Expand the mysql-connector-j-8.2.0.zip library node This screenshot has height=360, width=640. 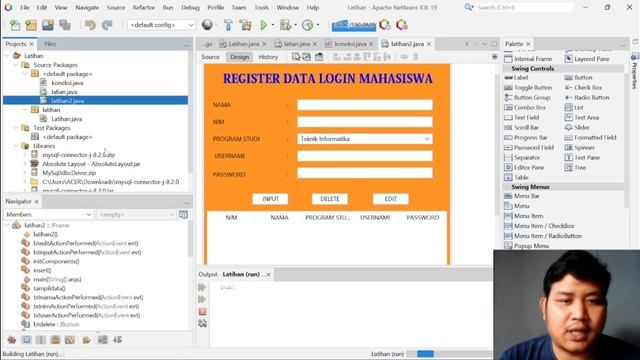click(25, 155)
